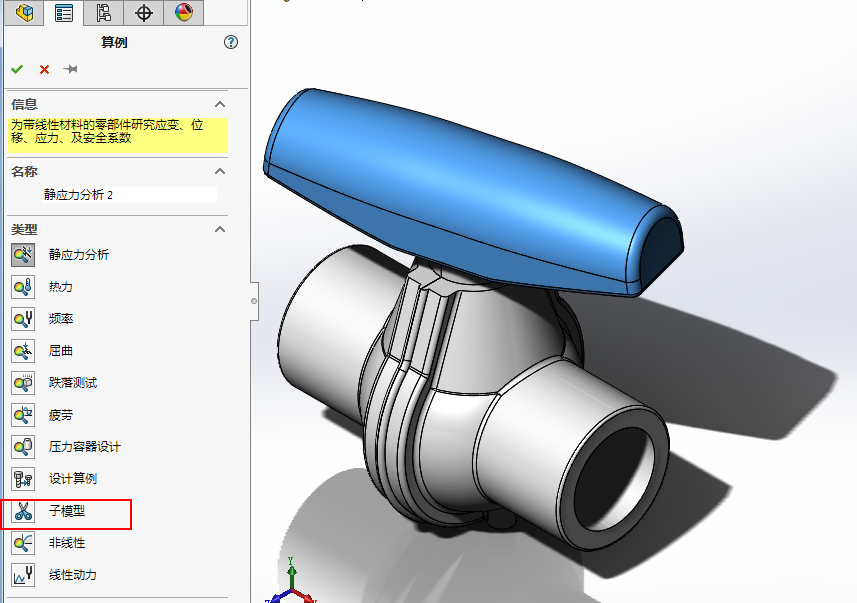Select the 压力容器设计 study icon

(x=23, y=447)
